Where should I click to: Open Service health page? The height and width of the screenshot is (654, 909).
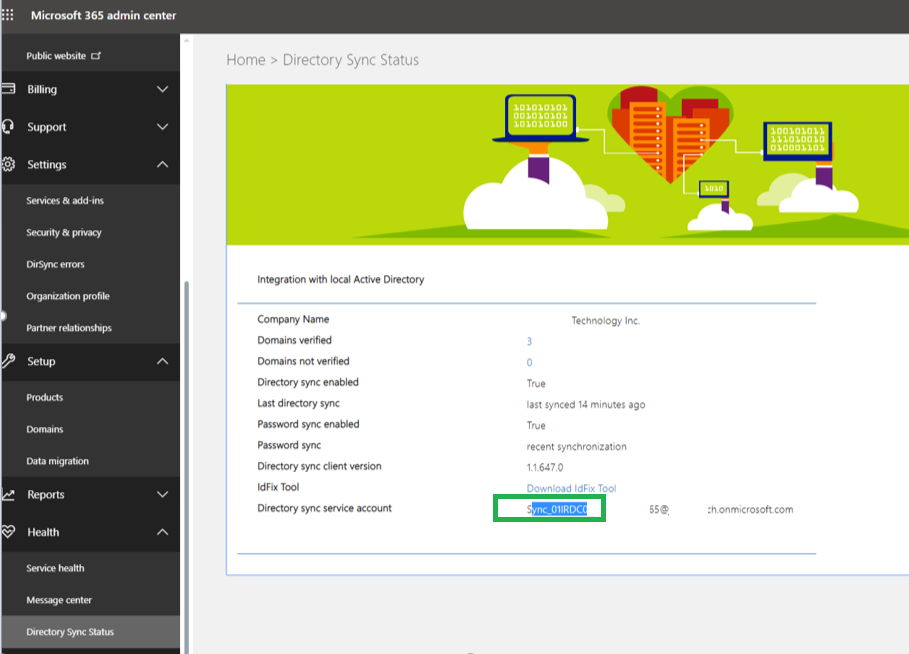coord(55,568)
